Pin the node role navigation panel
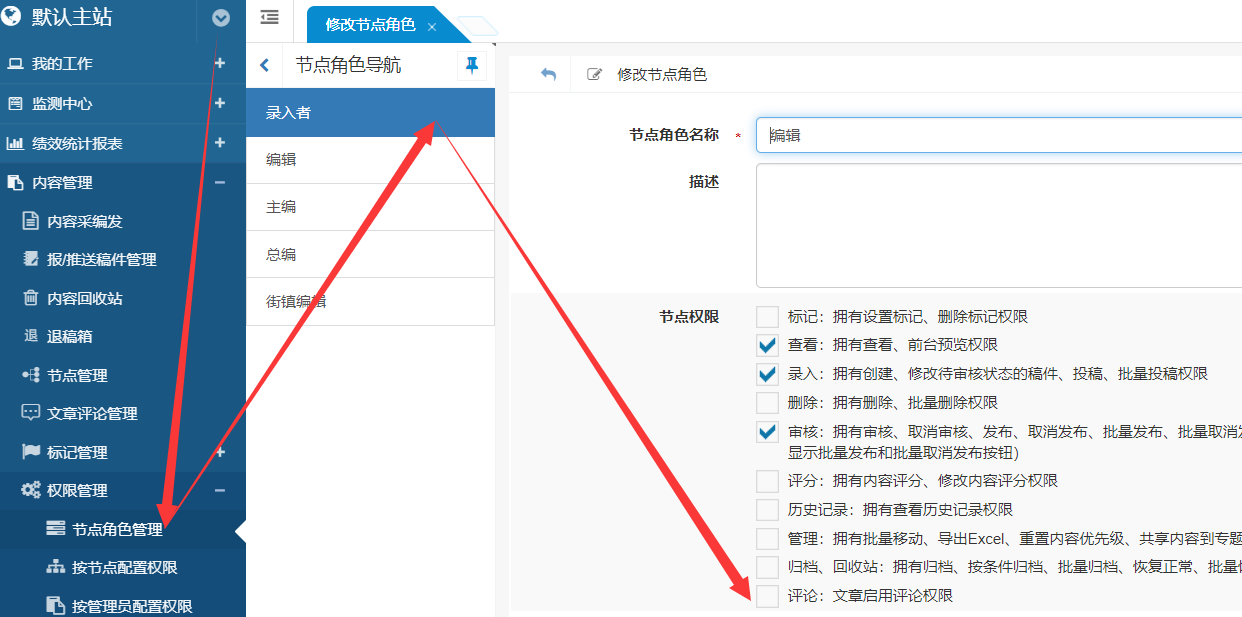 pos(472,66)
